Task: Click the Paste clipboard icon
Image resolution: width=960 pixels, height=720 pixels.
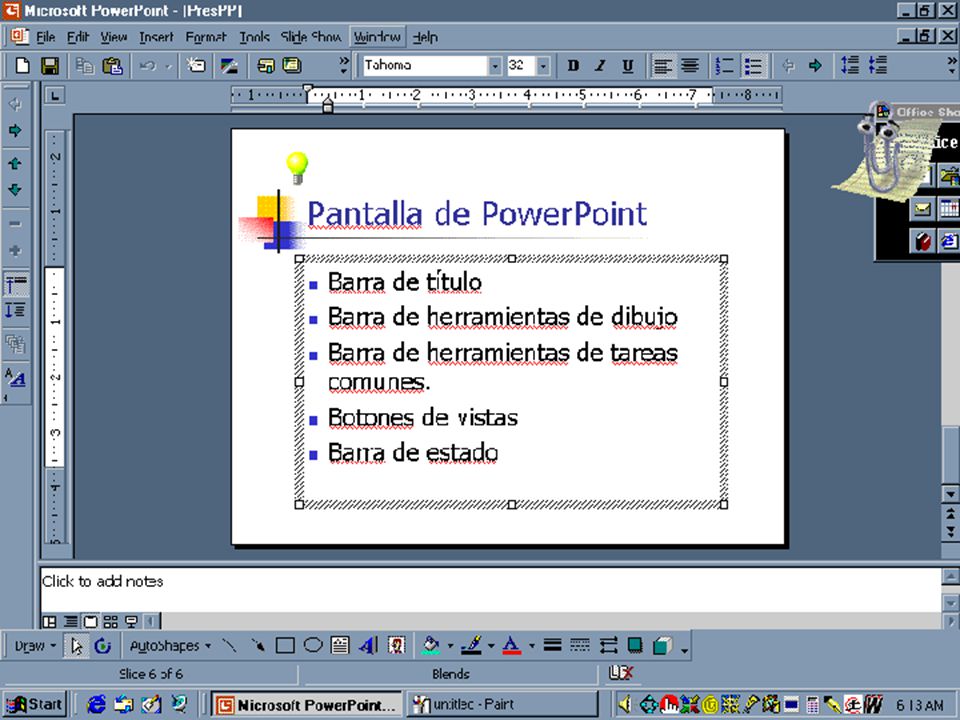Action: 112,66
